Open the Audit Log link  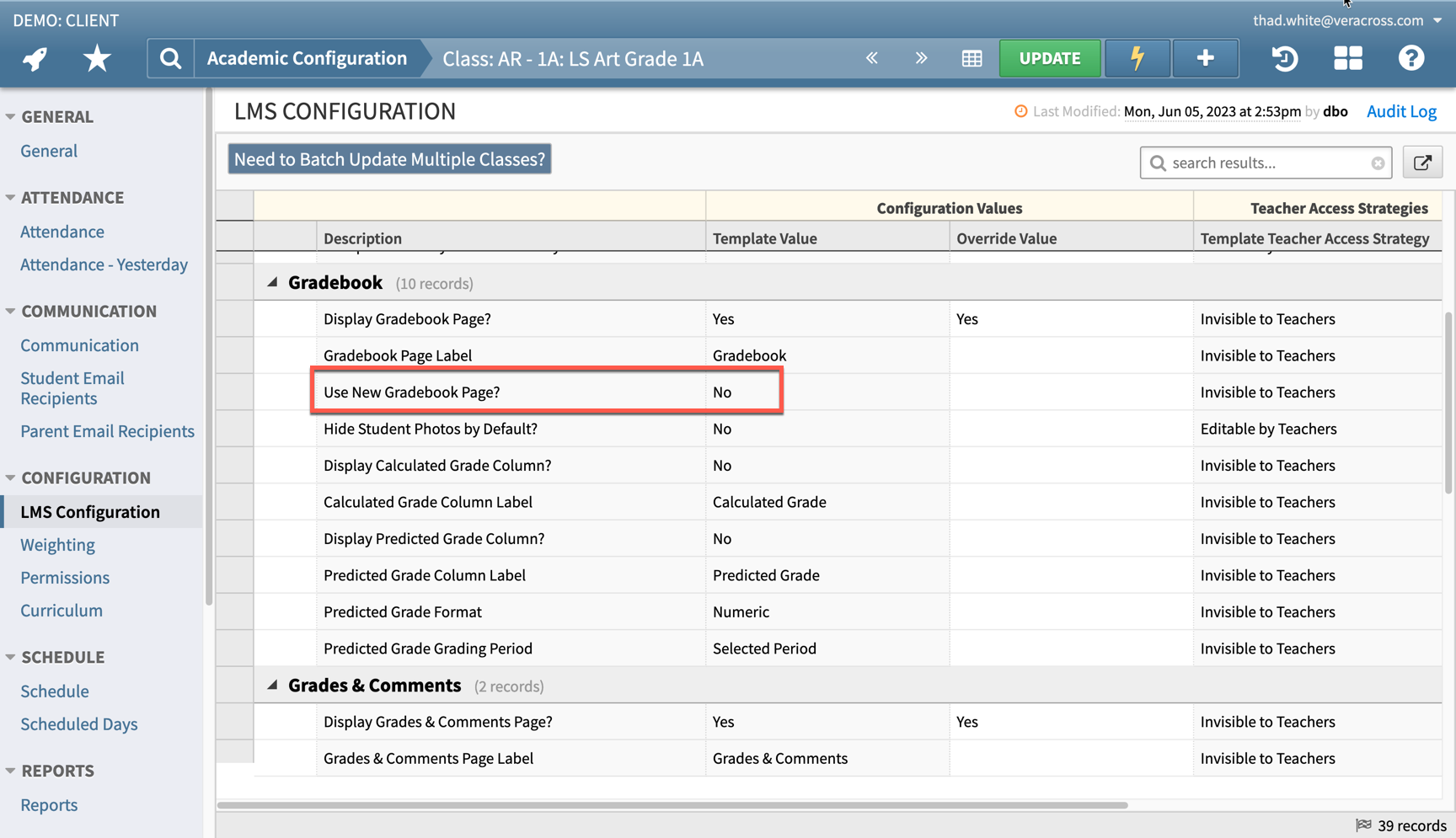pos(1401,111)
